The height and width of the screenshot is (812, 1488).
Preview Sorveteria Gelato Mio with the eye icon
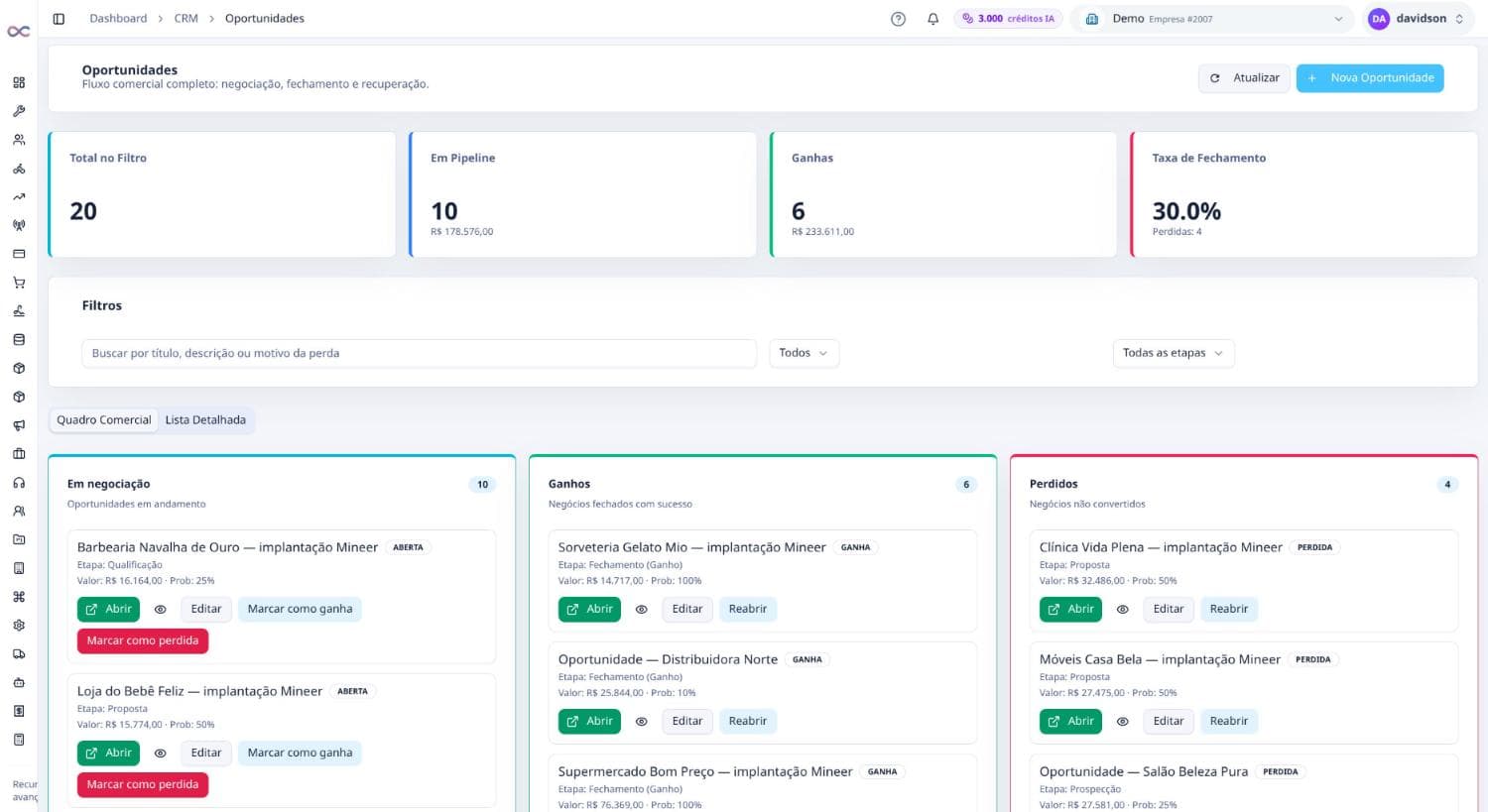(641, 610)
